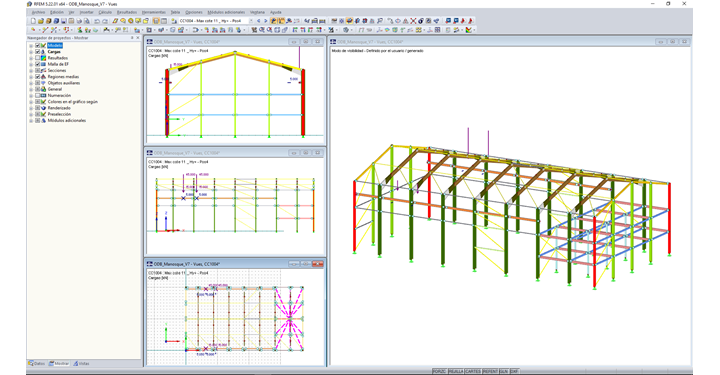This screenshot has height=375, width=720.
Task: Click the zoom magnifier icon in second toolbar
Action: coord(262,30)
